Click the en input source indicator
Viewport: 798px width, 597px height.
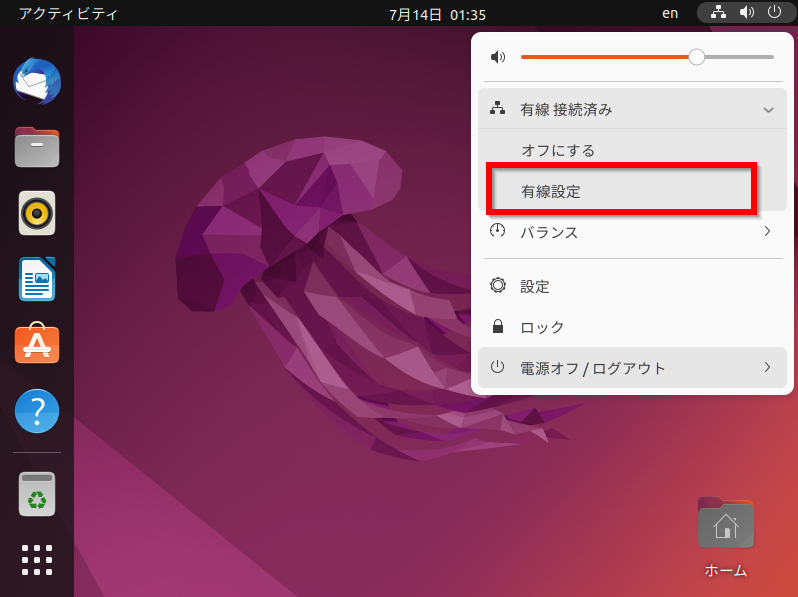click(x=670, y=14)
